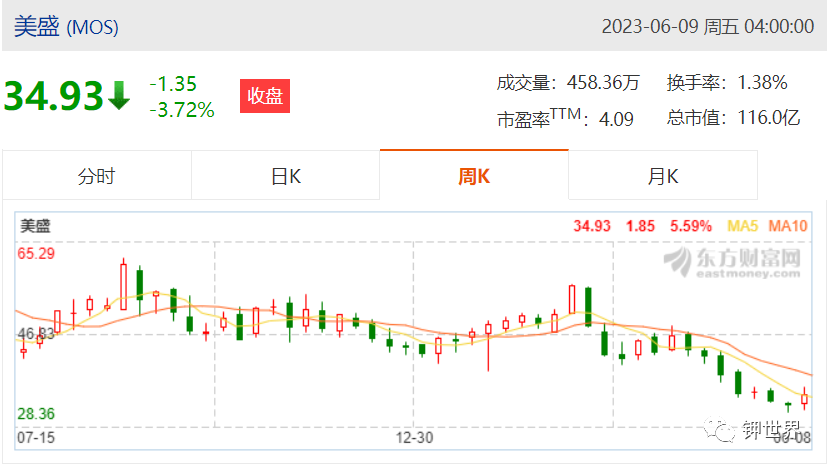Click the 成交量 458.36万 value
828x466 pixels.
(x=603, y=82)
